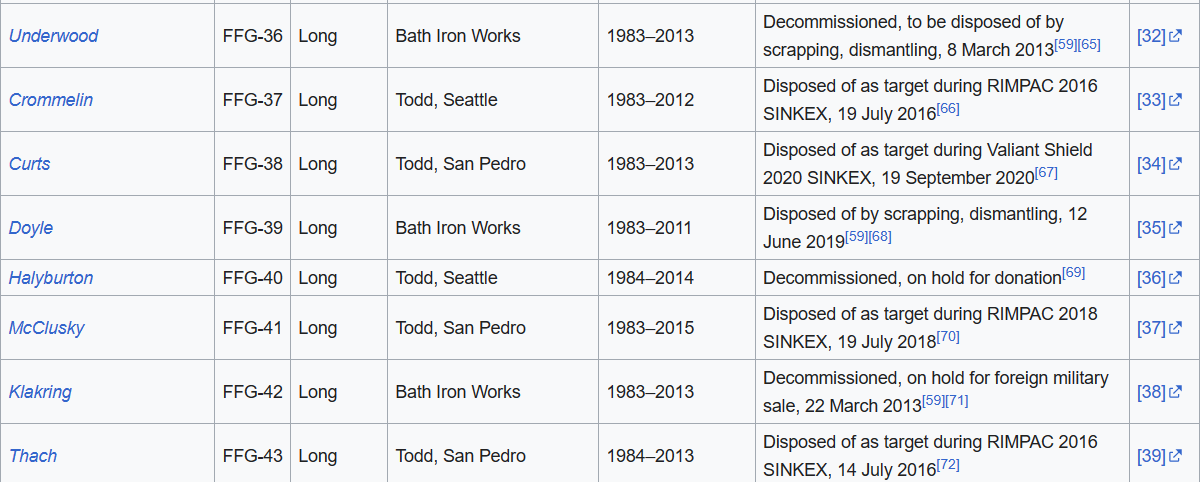The height and width of the screenshot is (482, 1200).
Task: Open the Underwood ship article link
Action: (54, 36)
